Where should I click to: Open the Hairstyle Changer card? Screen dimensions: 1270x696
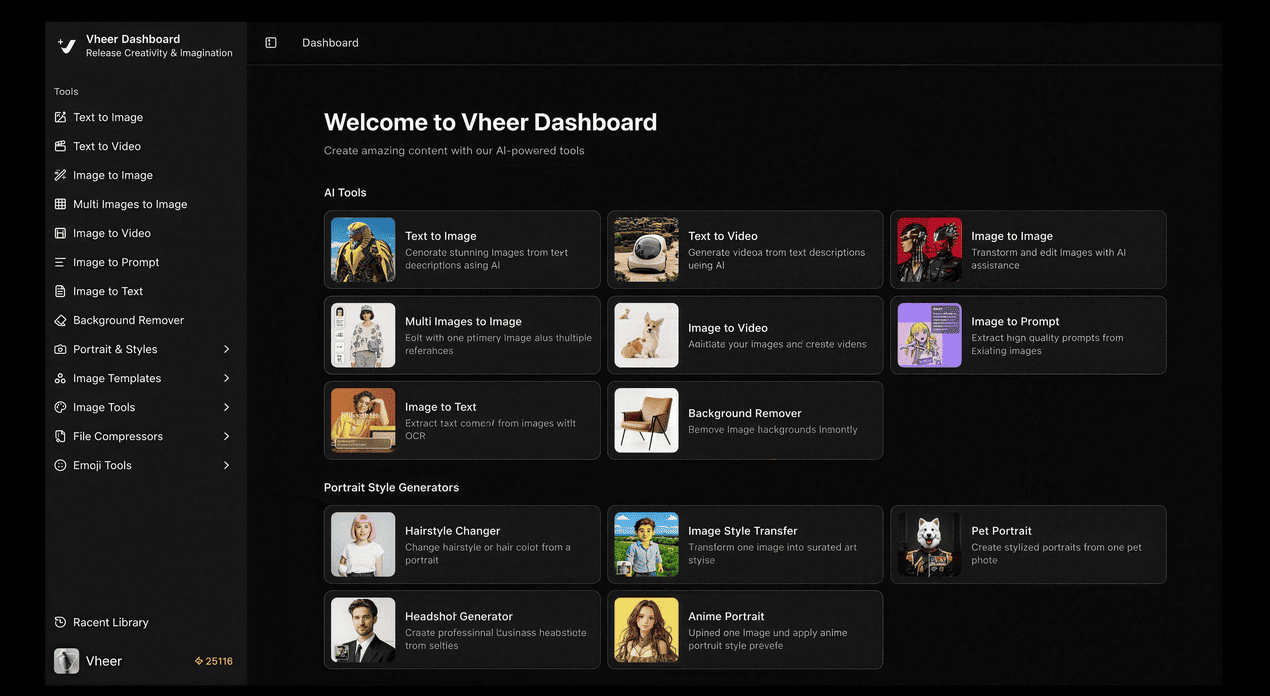point(461,544)
